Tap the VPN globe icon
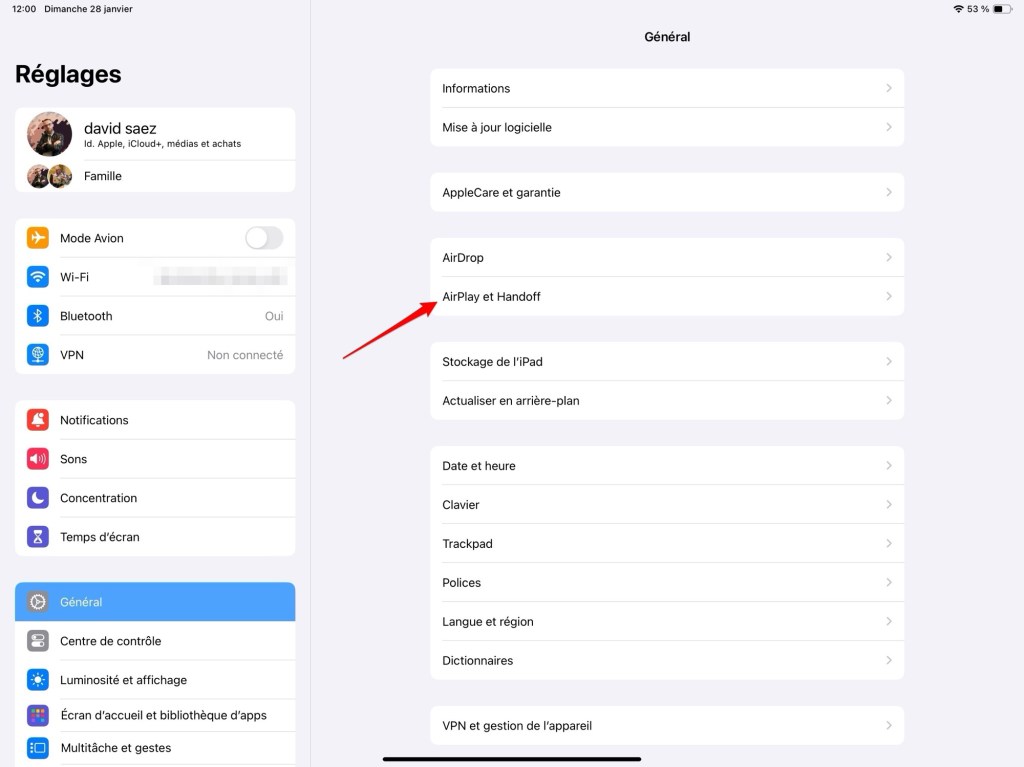Screen dimensions: 1024x767 tap(38, 355)
